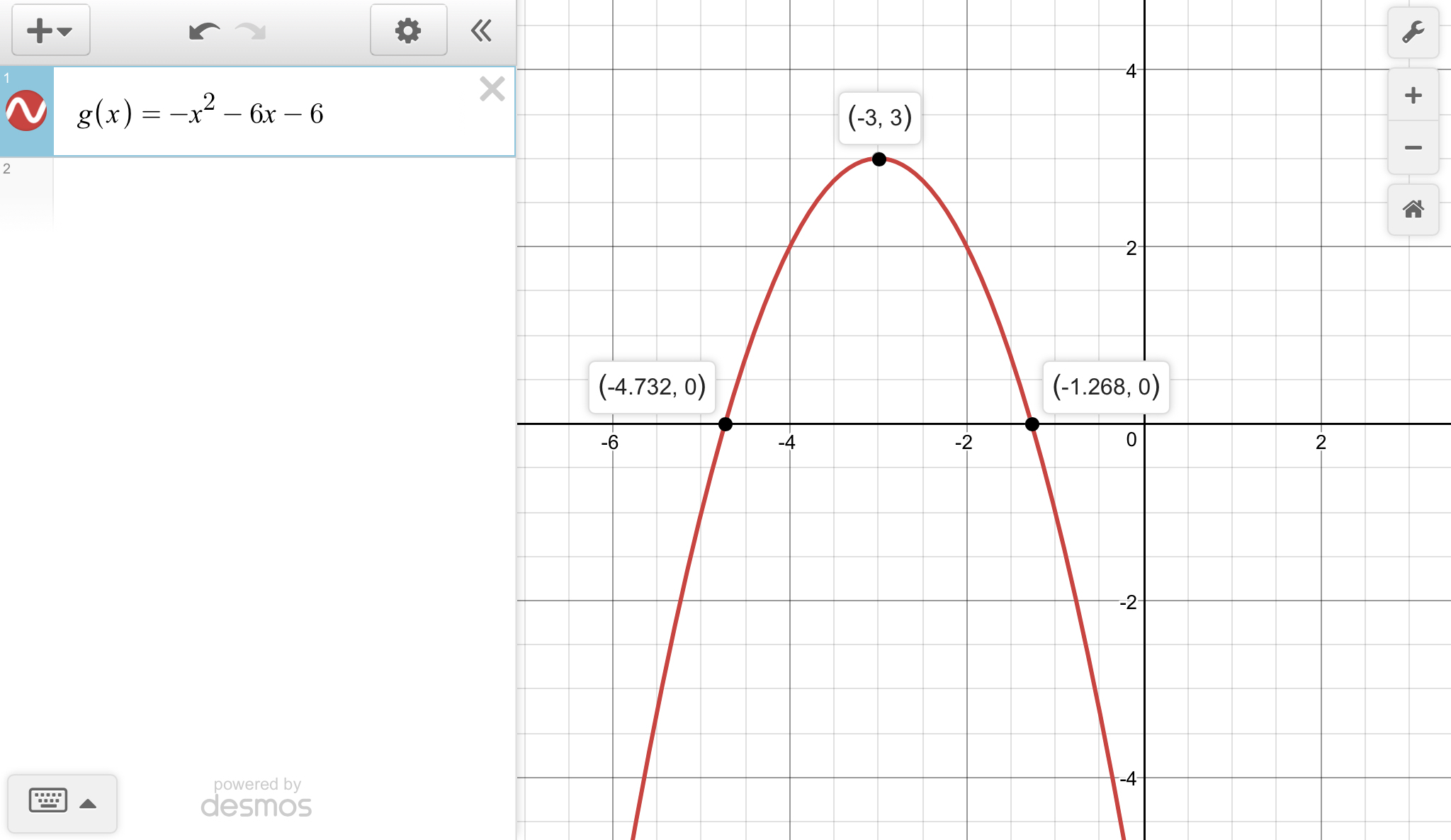The width and height of the screenshot is (1451, 840).
Task: Click the Undo arrow
Action: (x=203, y=31)
